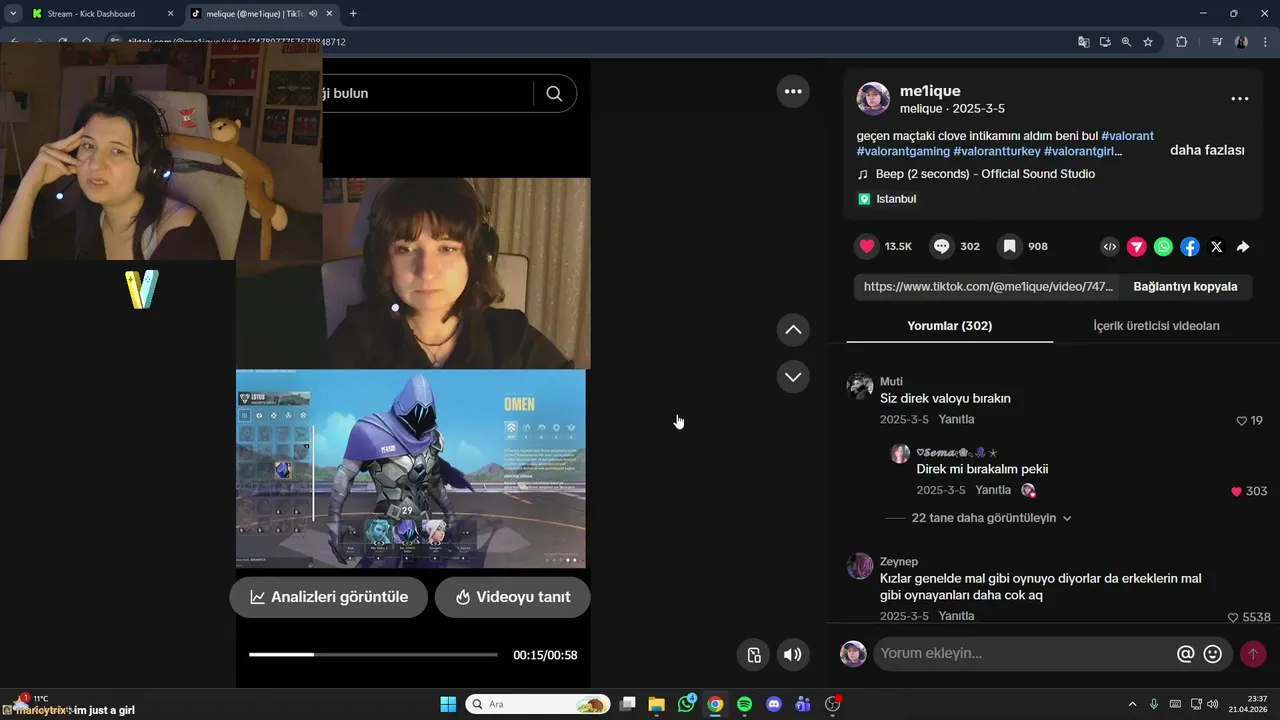Click the embed code icon
Screen dimensions: 1280x720
point(1110,246)
